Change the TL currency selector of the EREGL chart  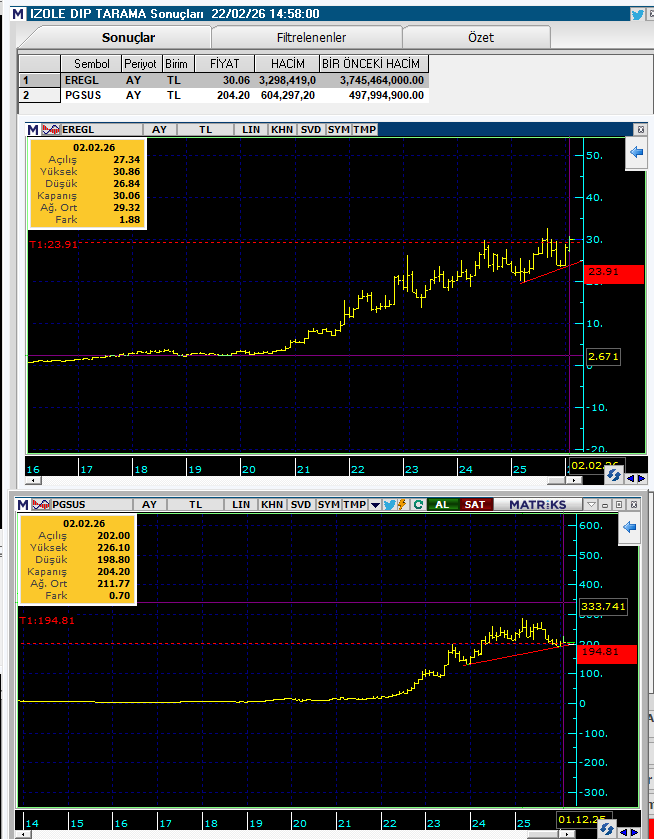coord(206,129)
